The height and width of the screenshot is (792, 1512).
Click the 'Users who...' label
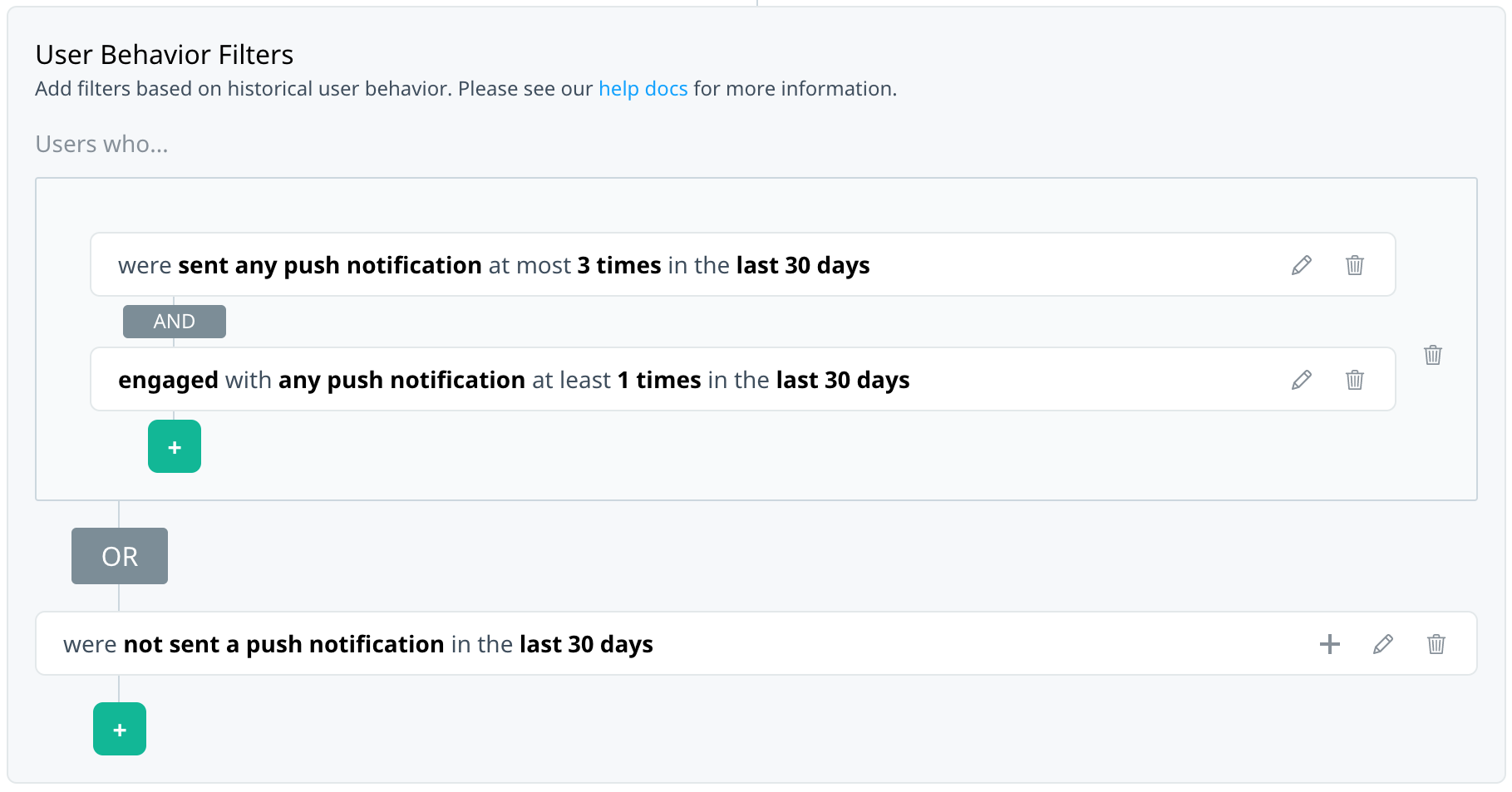tap(101, 144)
